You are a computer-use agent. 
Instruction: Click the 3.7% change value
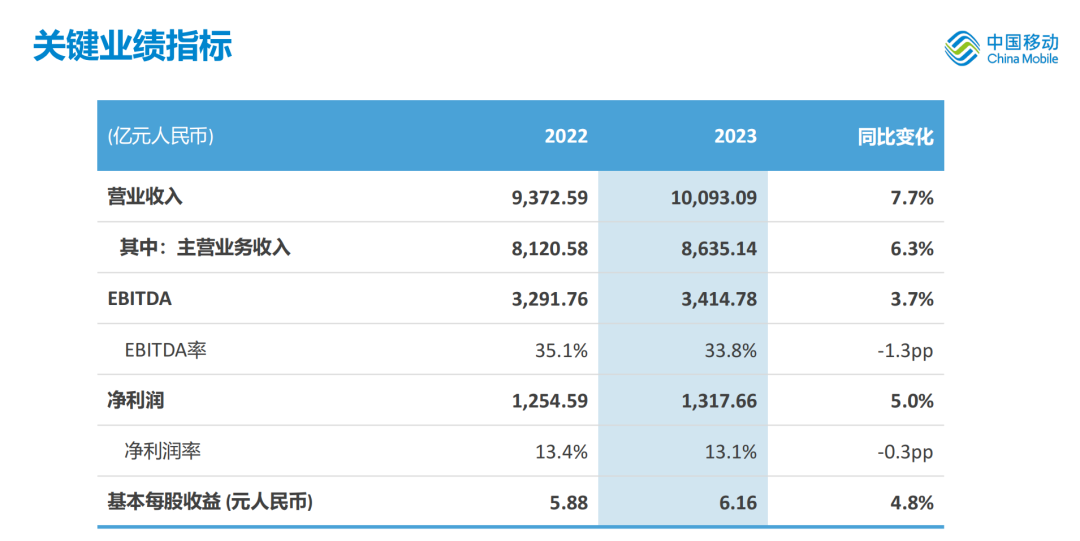[x=912, y=300]
